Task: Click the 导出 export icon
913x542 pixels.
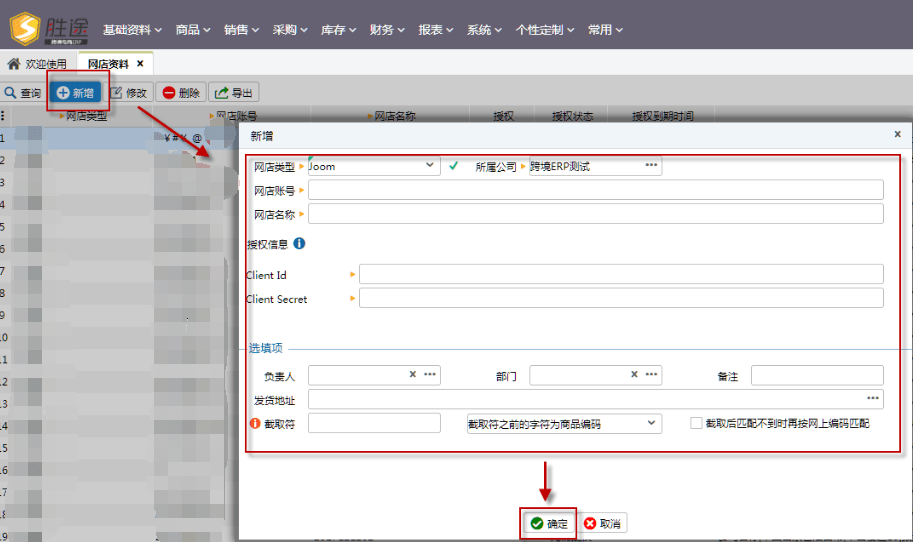Action: 221,93
